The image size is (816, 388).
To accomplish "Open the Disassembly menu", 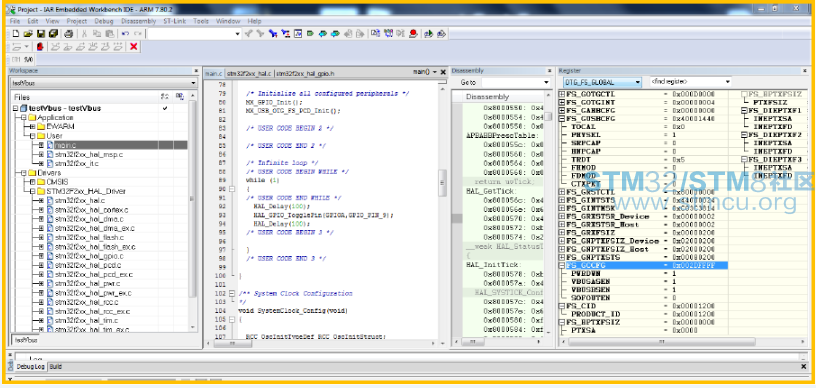I will (138, 21).
